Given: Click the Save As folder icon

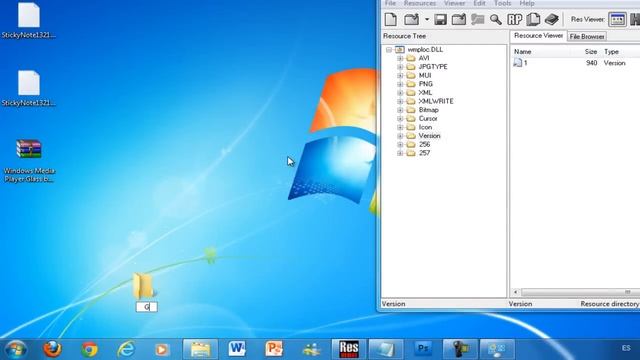Looking at the screenshot, I should coord(459,19).
